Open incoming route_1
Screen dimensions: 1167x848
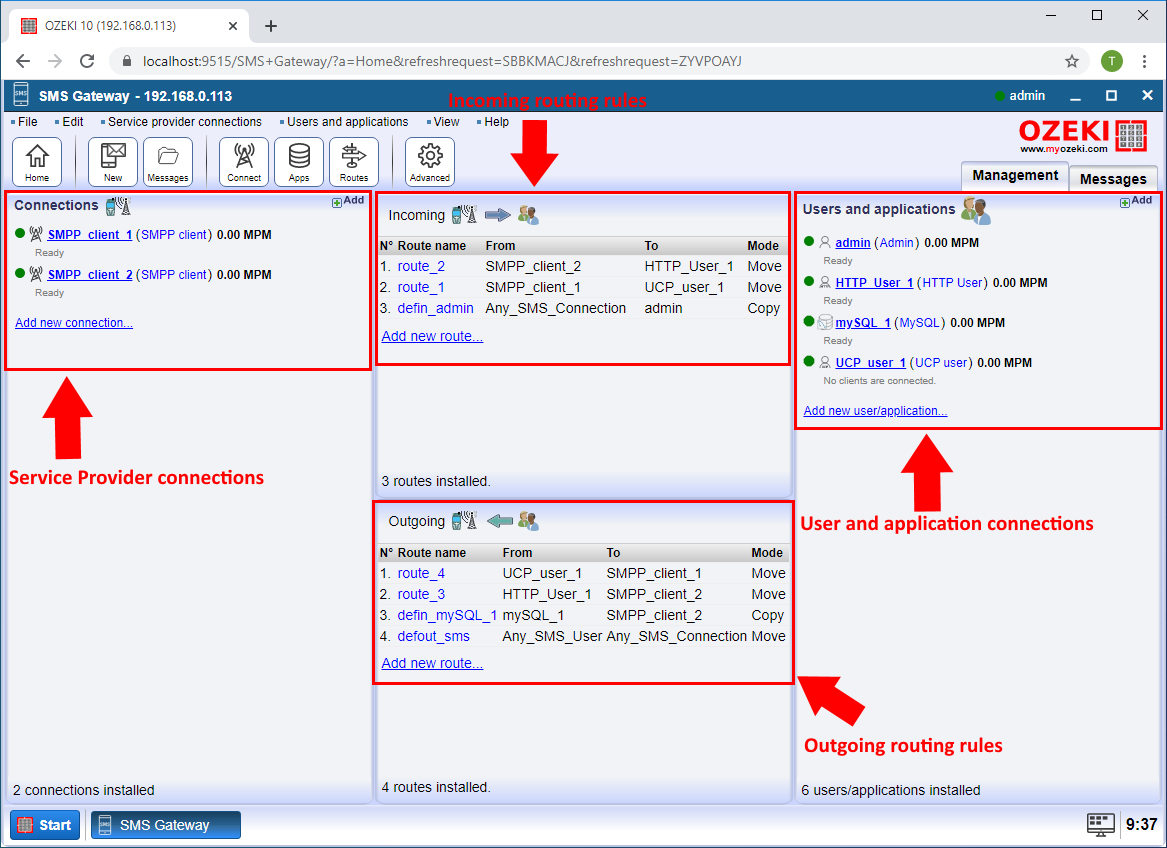(421, 287)
